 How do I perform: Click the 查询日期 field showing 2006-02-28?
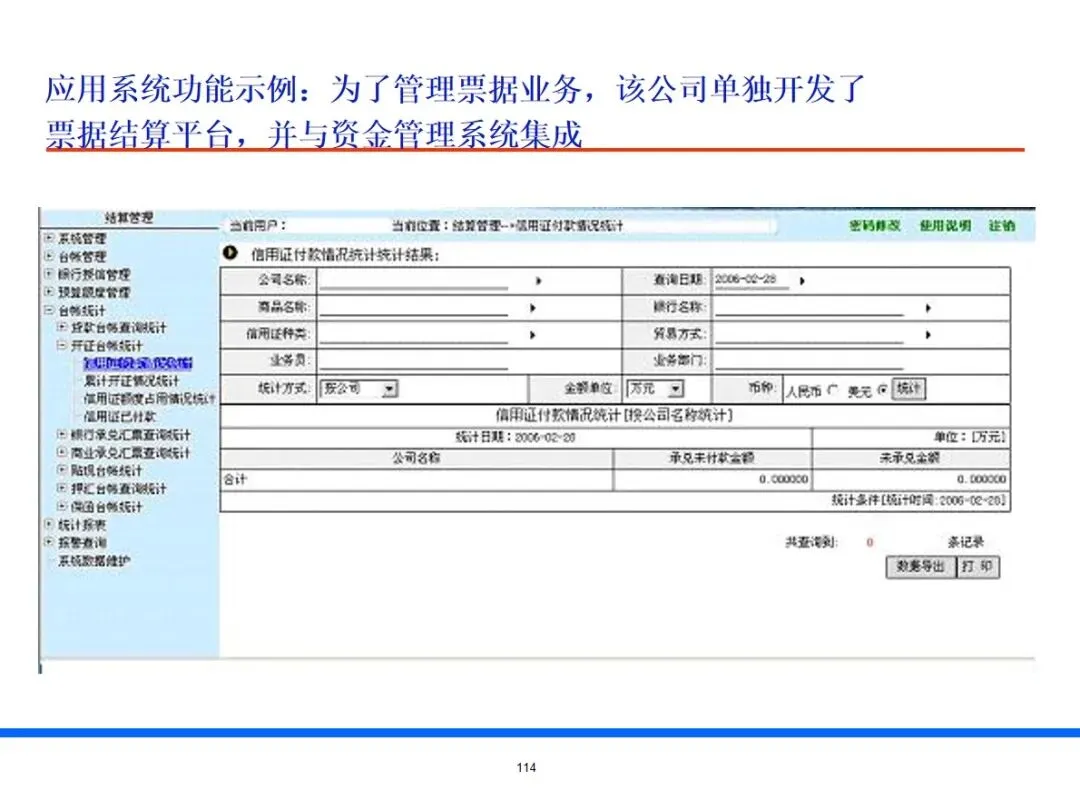[751, 280]
